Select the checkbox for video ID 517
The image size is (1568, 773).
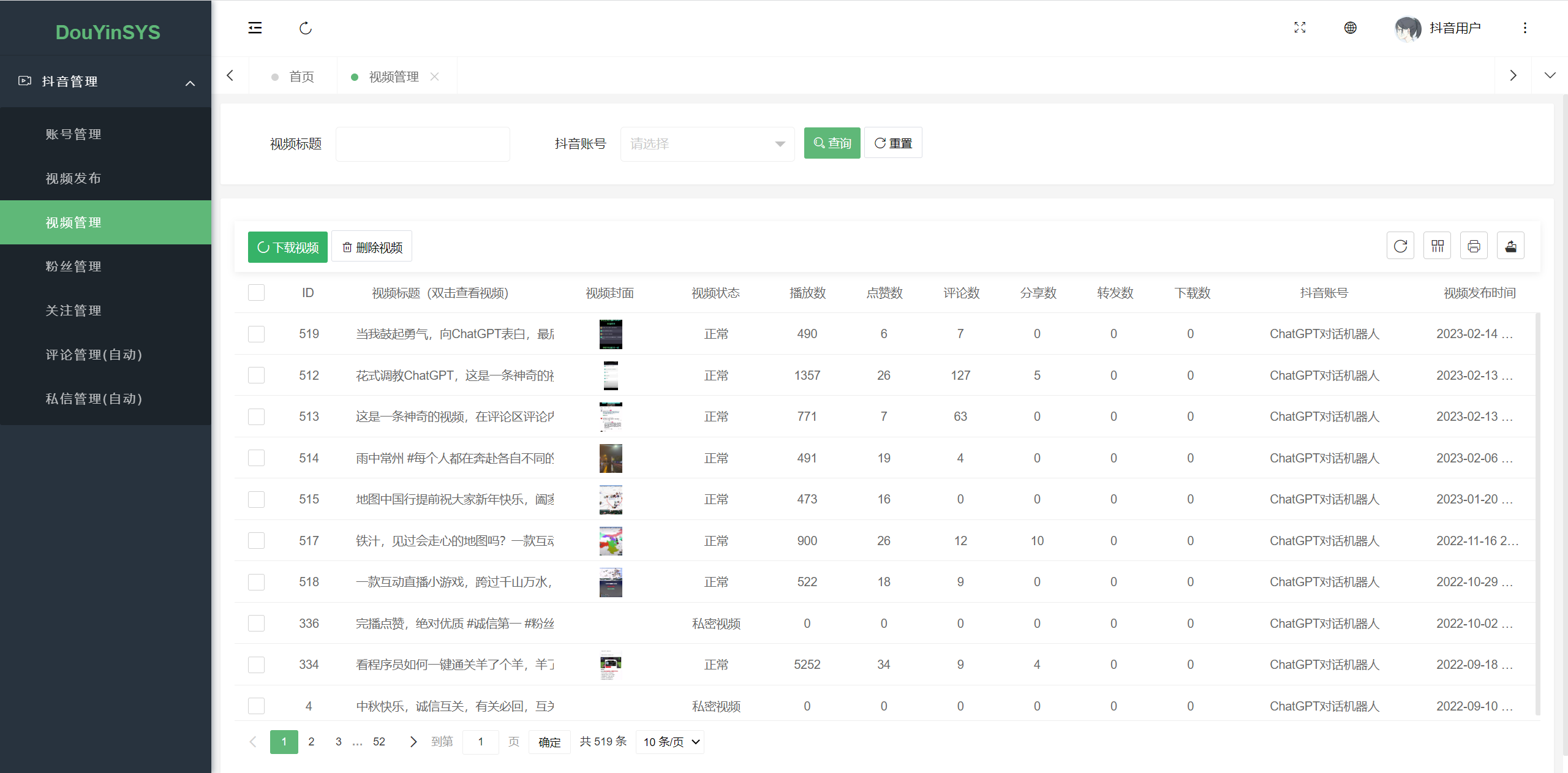click(x=256, y=541)
